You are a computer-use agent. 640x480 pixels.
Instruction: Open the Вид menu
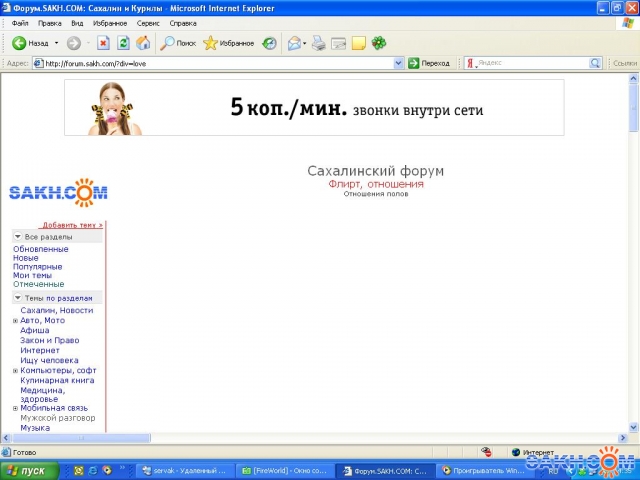coord(77,22)
